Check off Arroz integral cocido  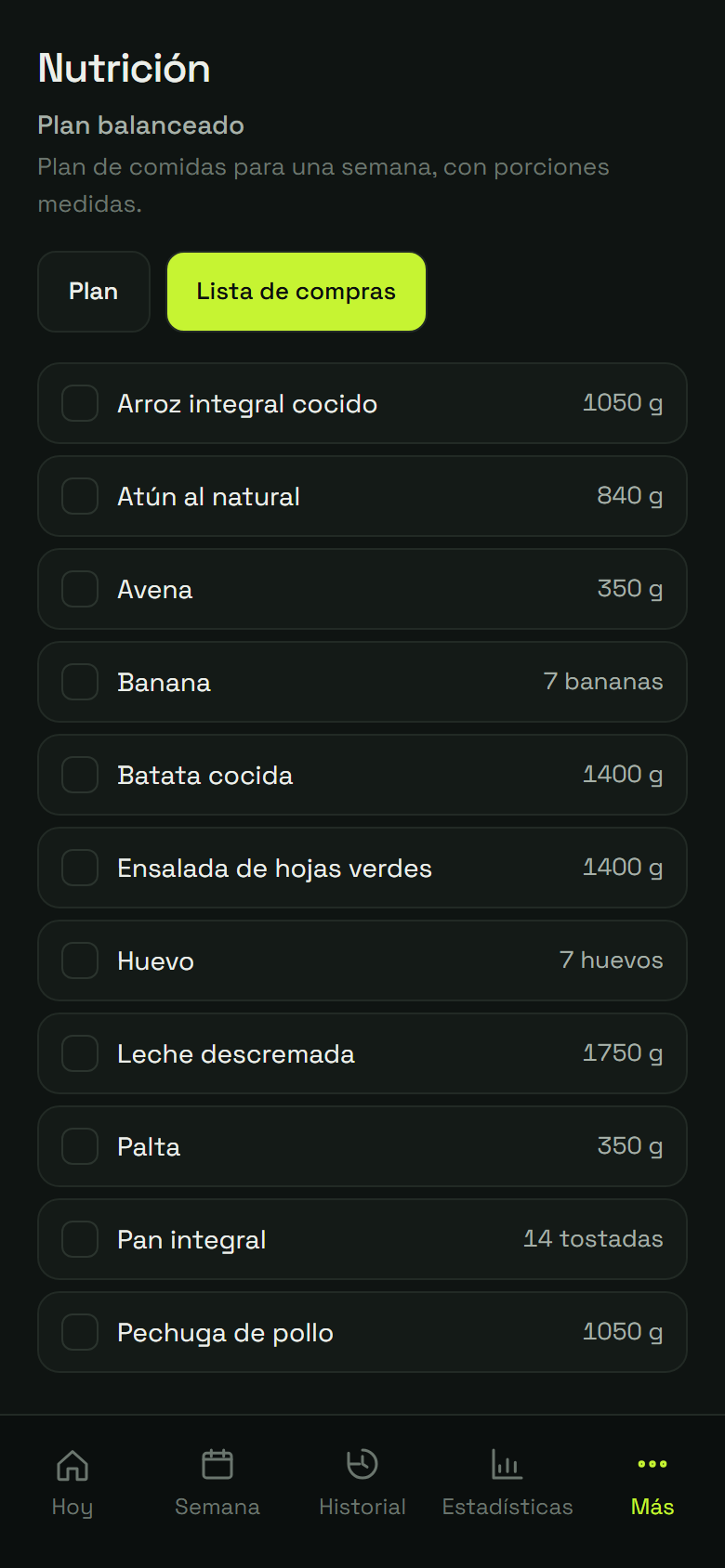pos(80,403)
